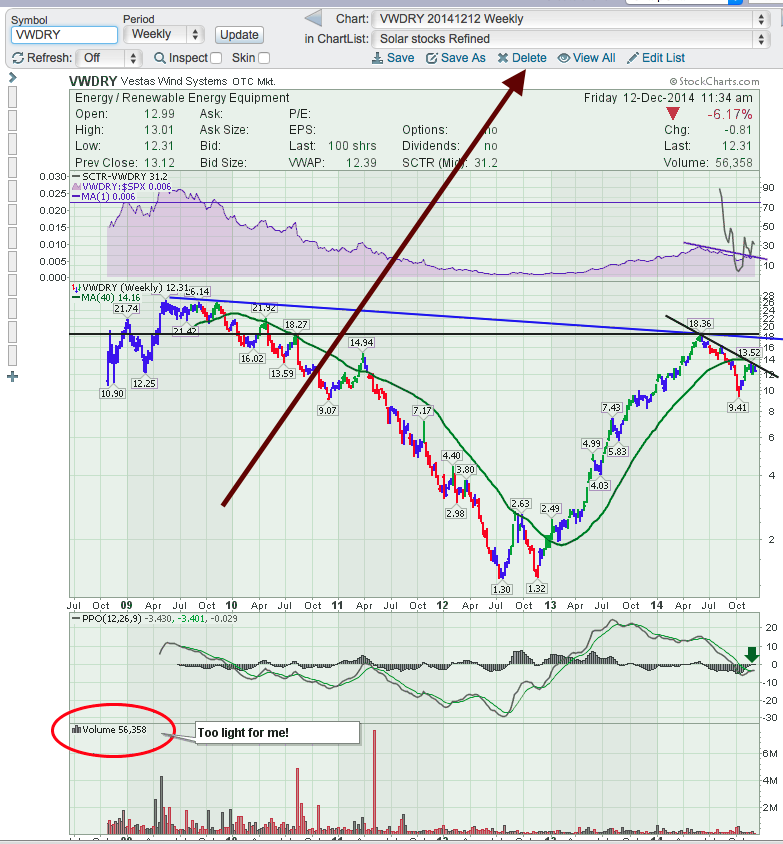Screen dimensions: 783x844
Task: Click the 1.32 bottom price label
Action: pyautogui.click(x=537, y=588)
